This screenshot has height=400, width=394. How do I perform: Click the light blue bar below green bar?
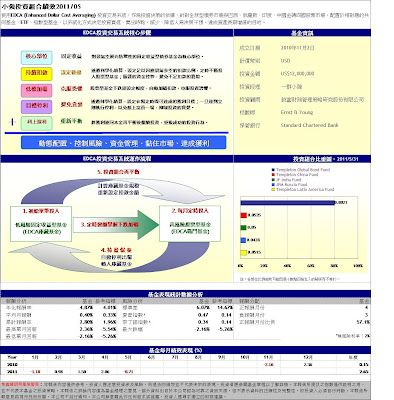pos(244,240)
